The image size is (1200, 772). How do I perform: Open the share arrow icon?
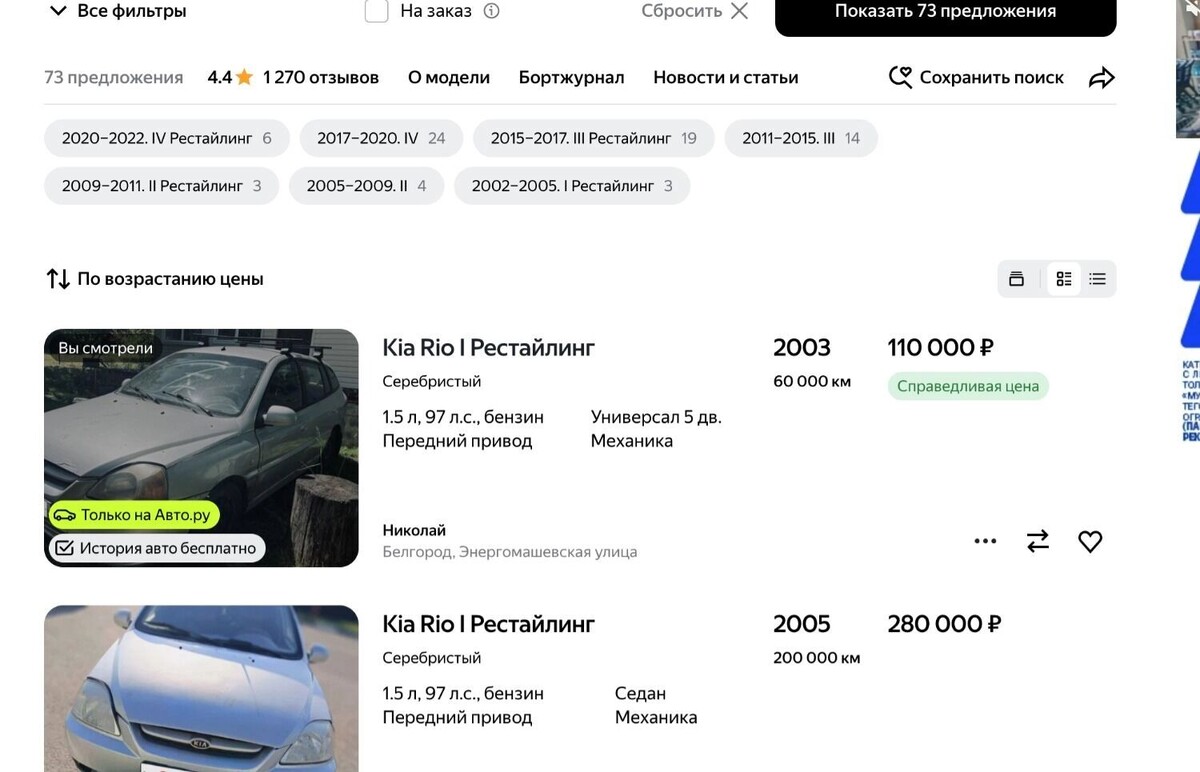(x=1101, y=78)
